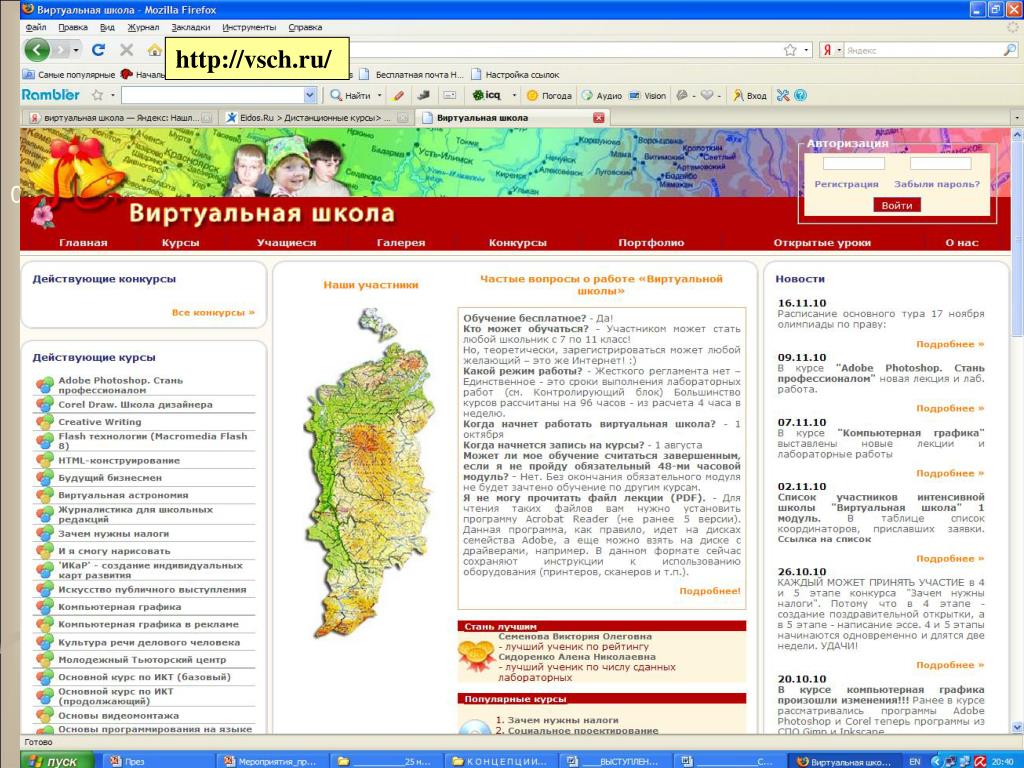This screenshot has width=1024, height=768.
Task: Open the Corel Draw. Школа дизайнера course
Action: tap(135, 404)
